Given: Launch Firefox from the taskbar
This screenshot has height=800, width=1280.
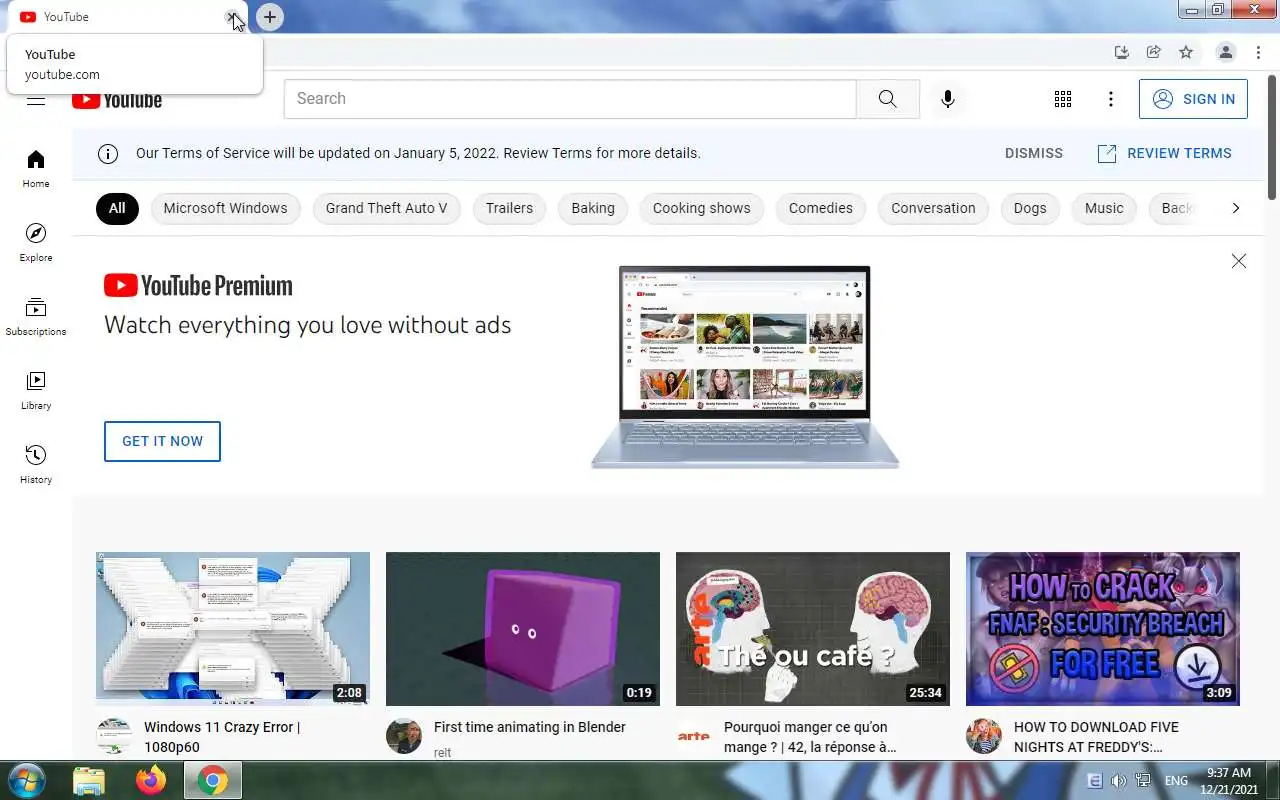Looking at the screenshot, I should tap(151, 780).
